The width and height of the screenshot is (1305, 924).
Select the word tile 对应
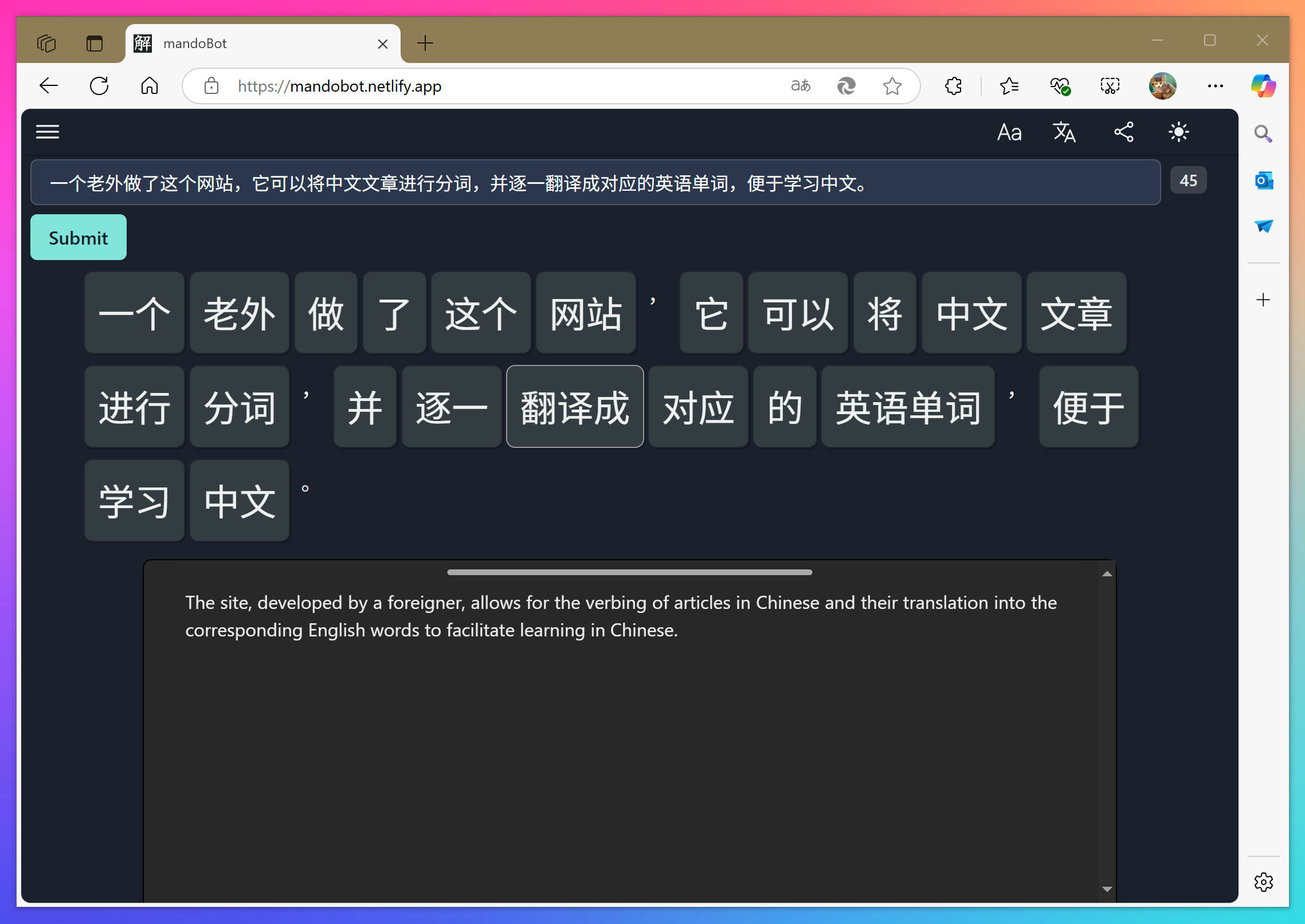pyautogui.click(x=699, y=407)
